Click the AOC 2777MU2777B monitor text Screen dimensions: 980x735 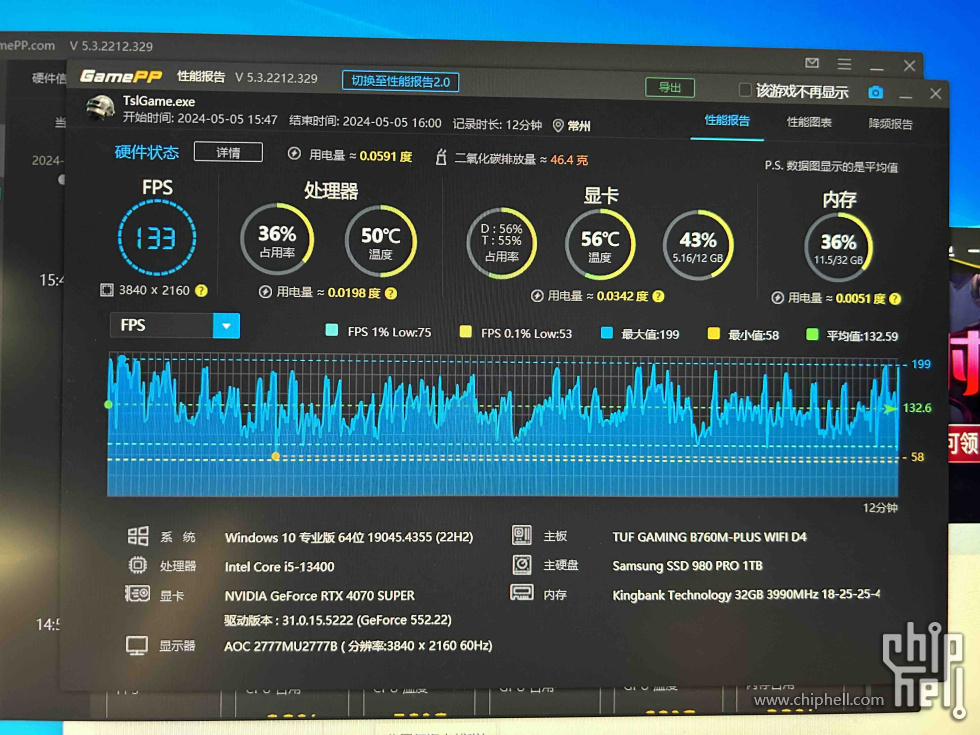pos(358,646)
